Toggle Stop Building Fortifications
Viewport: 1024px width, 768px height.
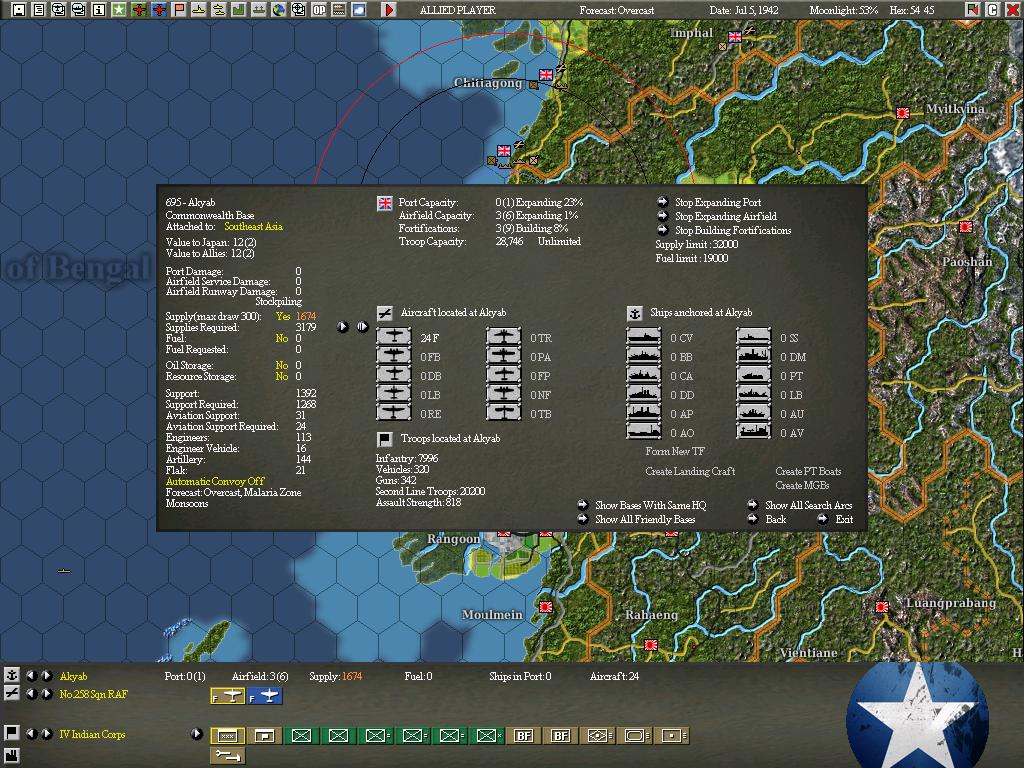[x=733, y=230]
